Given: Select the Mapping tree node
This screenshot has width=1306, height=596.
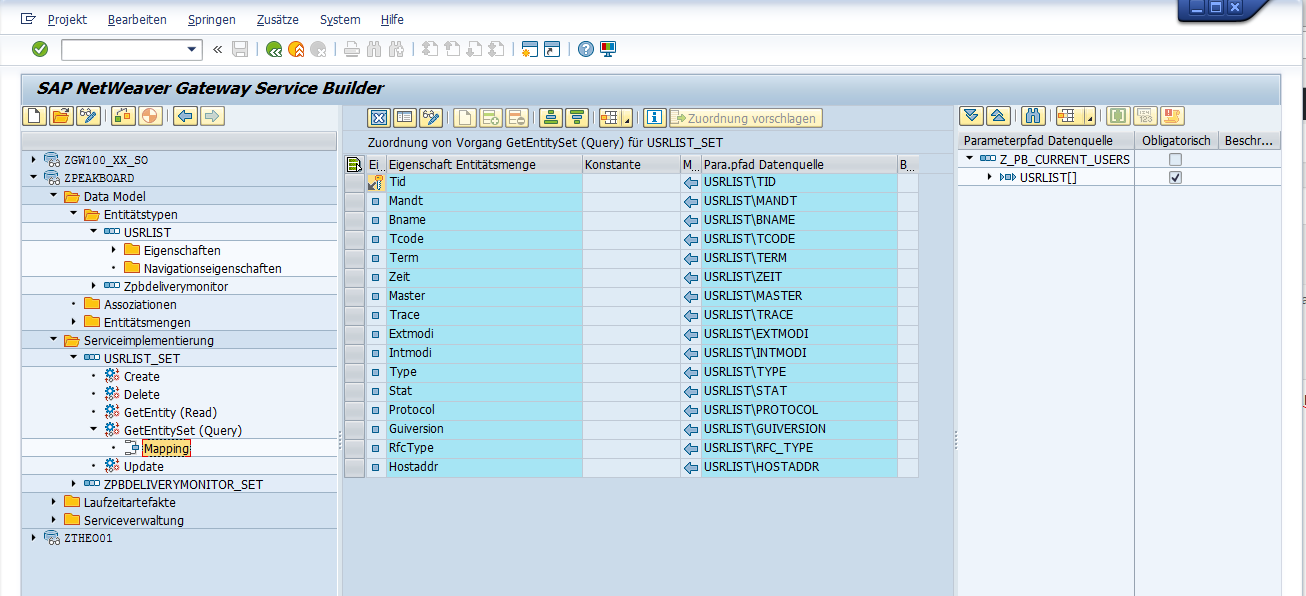Looking at the screenshot, I should click(166, 449).
